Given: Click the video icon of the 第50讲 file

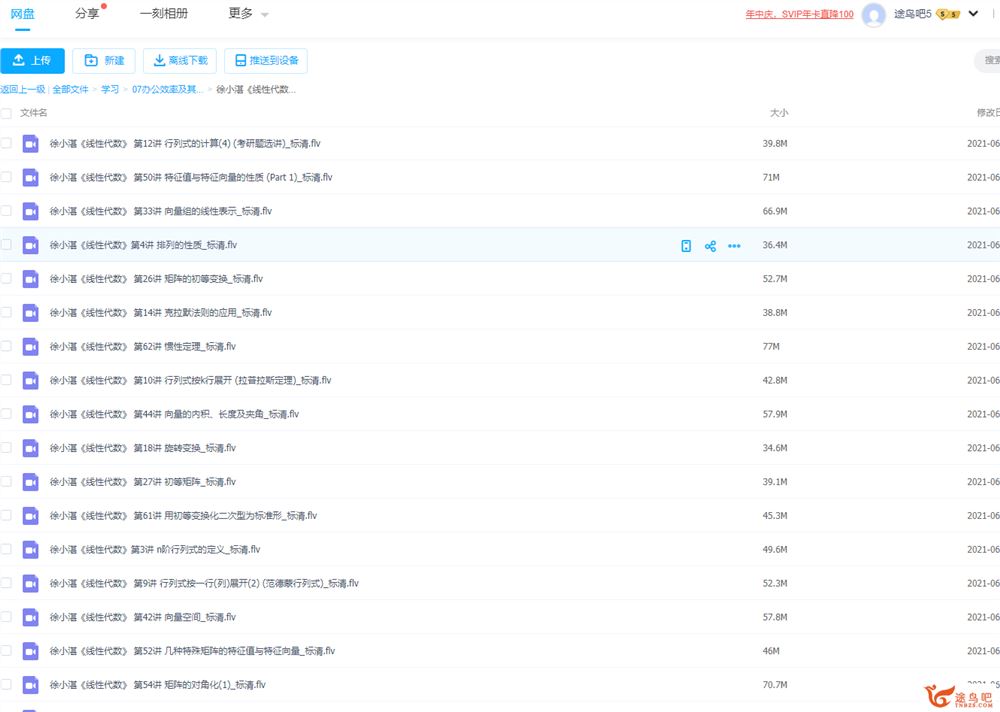Looking at the screenshot, I should pos(31,177).
